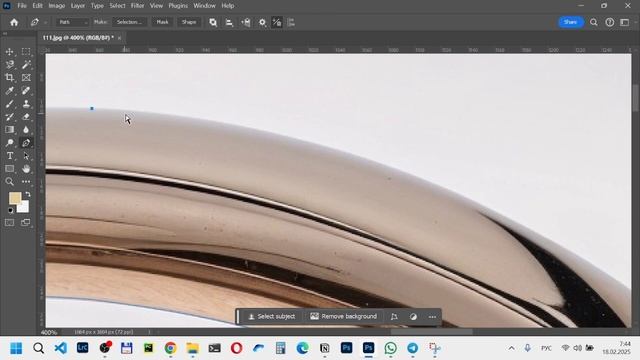Select the Eraser tool

[26, 117]
